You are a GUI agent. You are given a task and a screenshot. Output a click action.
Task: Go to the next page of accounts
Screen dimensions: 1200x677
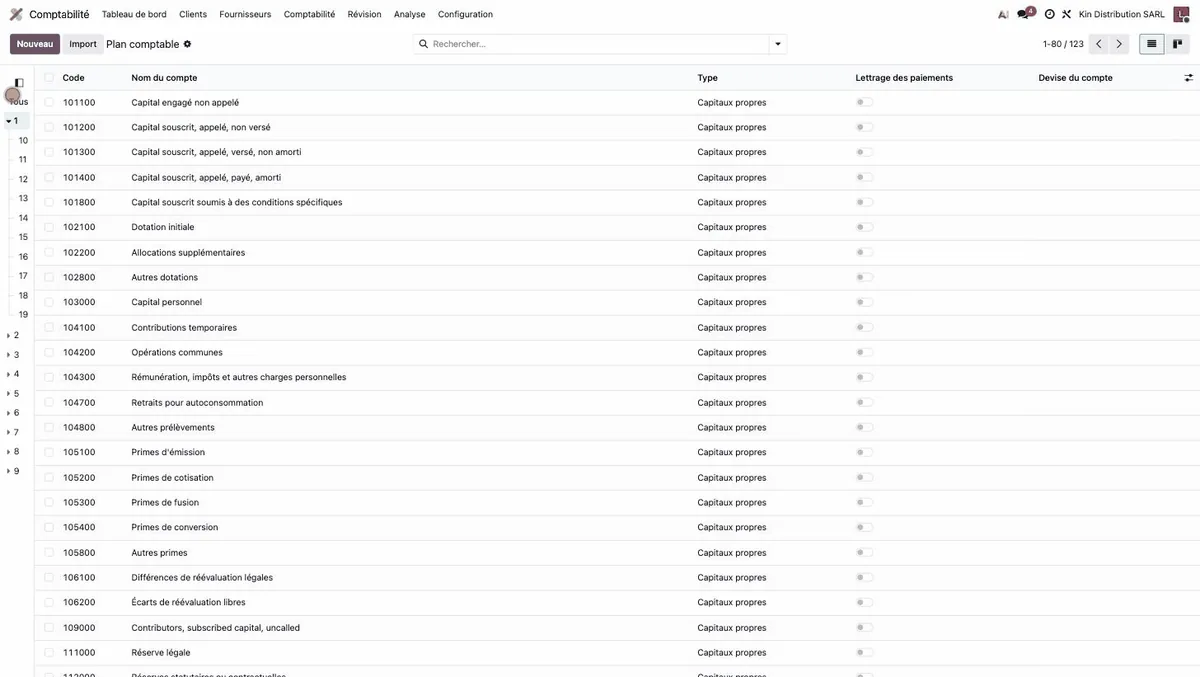(1119, 44)
